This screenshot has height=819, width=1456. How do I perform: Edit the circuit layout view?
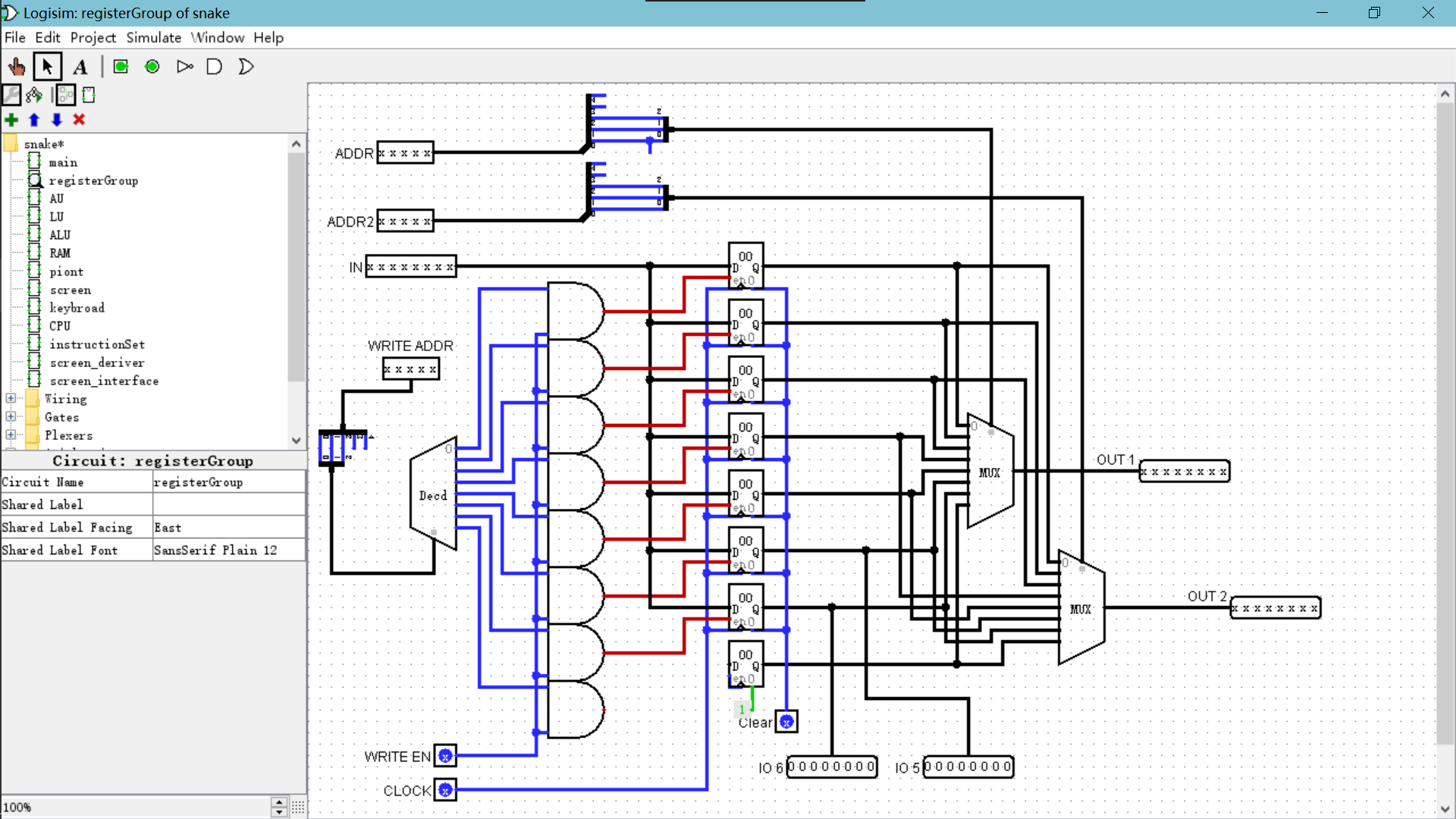pos(66,95)
